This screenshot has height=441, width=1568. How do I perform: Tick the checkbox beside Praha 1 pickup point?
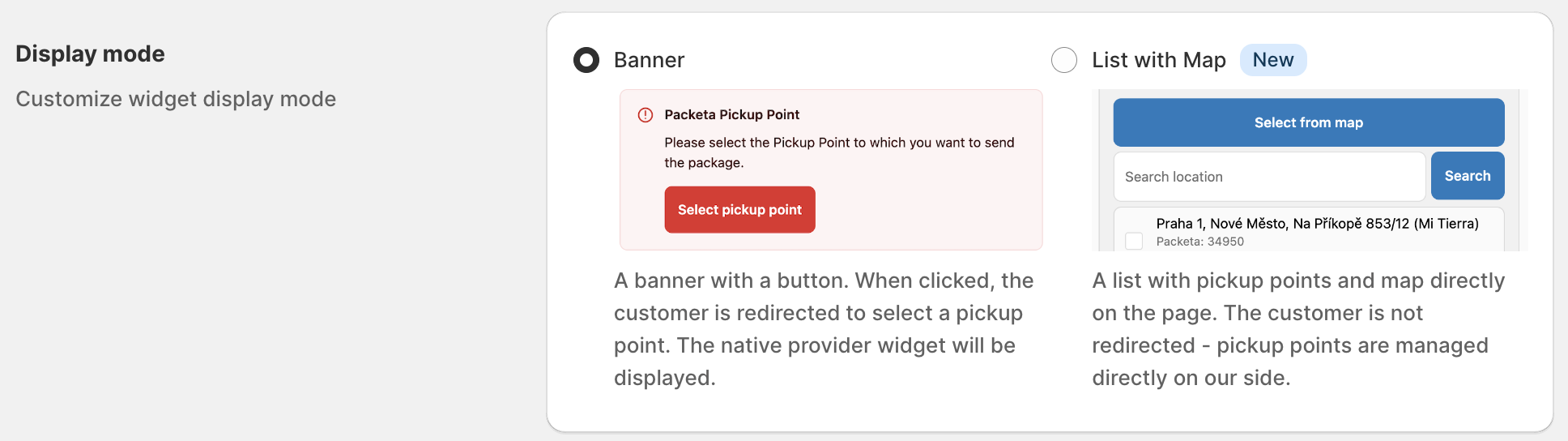click(1134, 241)
